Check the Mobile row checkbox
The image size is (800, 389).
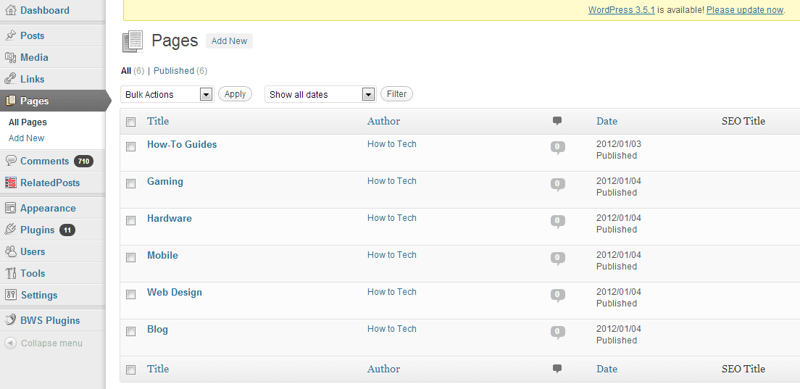tap(131, 257)
